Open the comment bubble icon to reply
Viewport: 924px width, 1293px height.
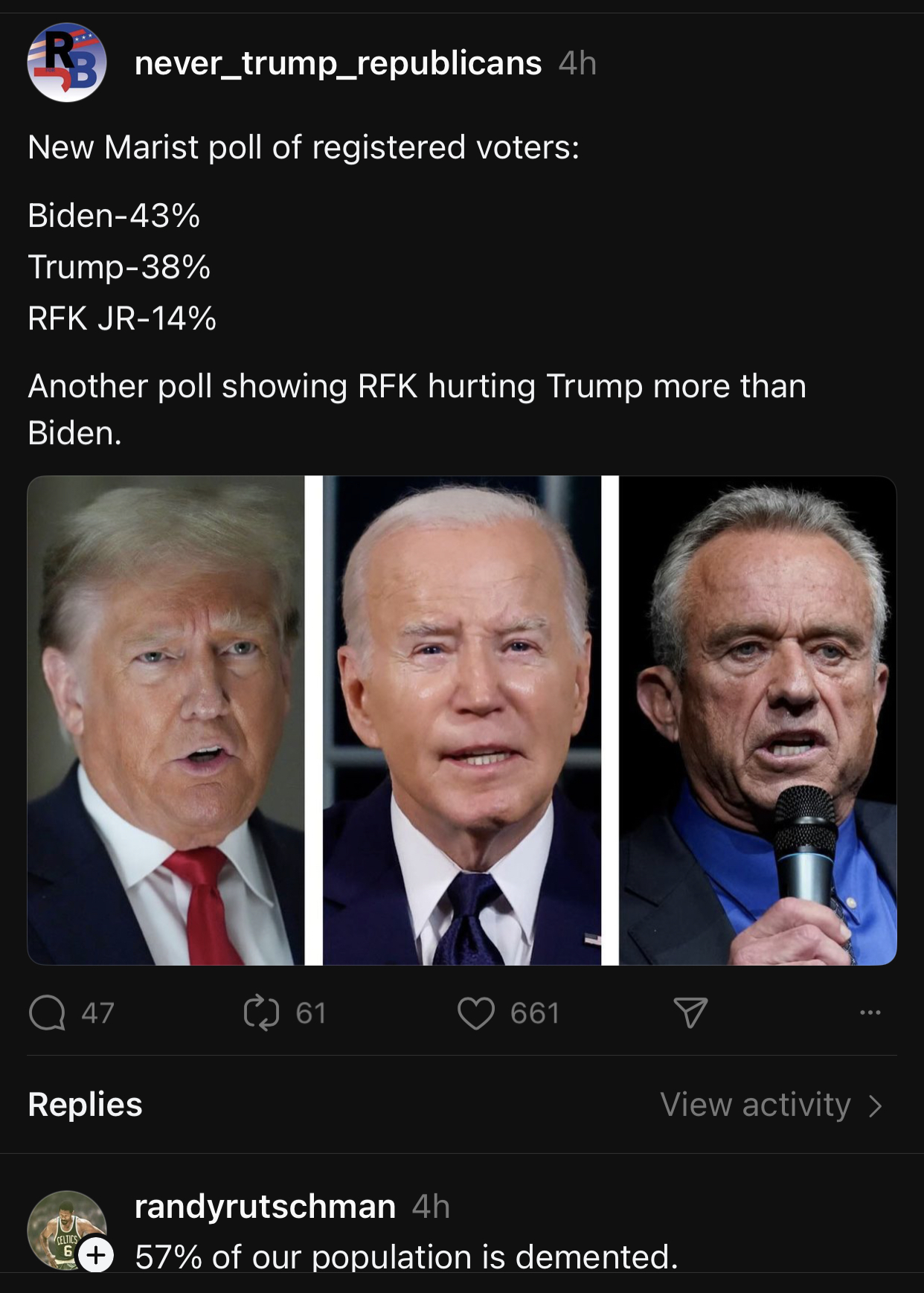(x=47, y=1013)
